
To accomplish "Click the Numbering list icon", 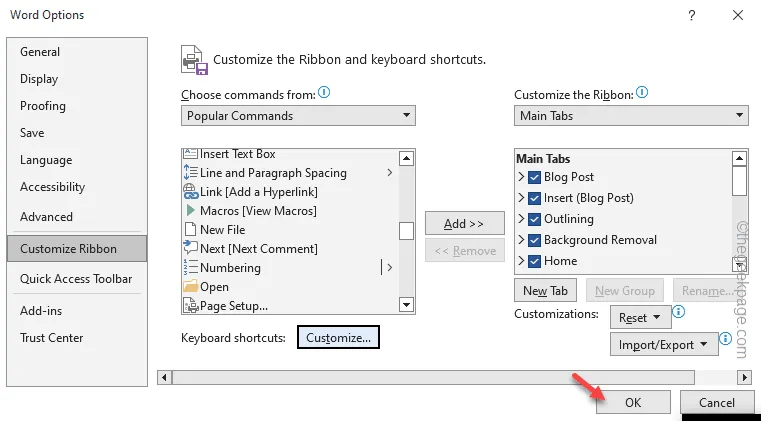I will coord(190,268).
